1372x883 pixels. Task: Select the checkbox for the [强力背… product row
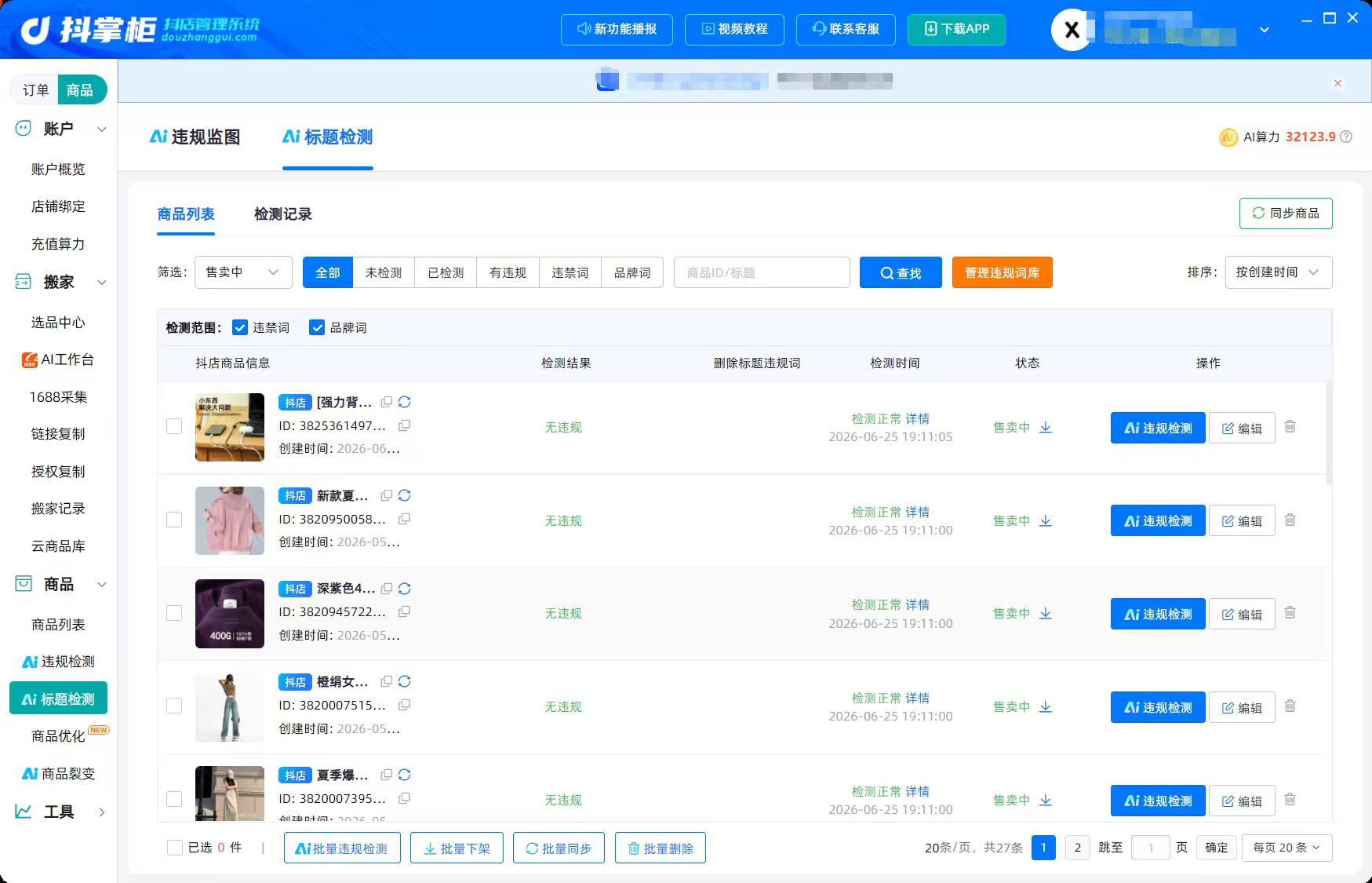coord(174,426)
